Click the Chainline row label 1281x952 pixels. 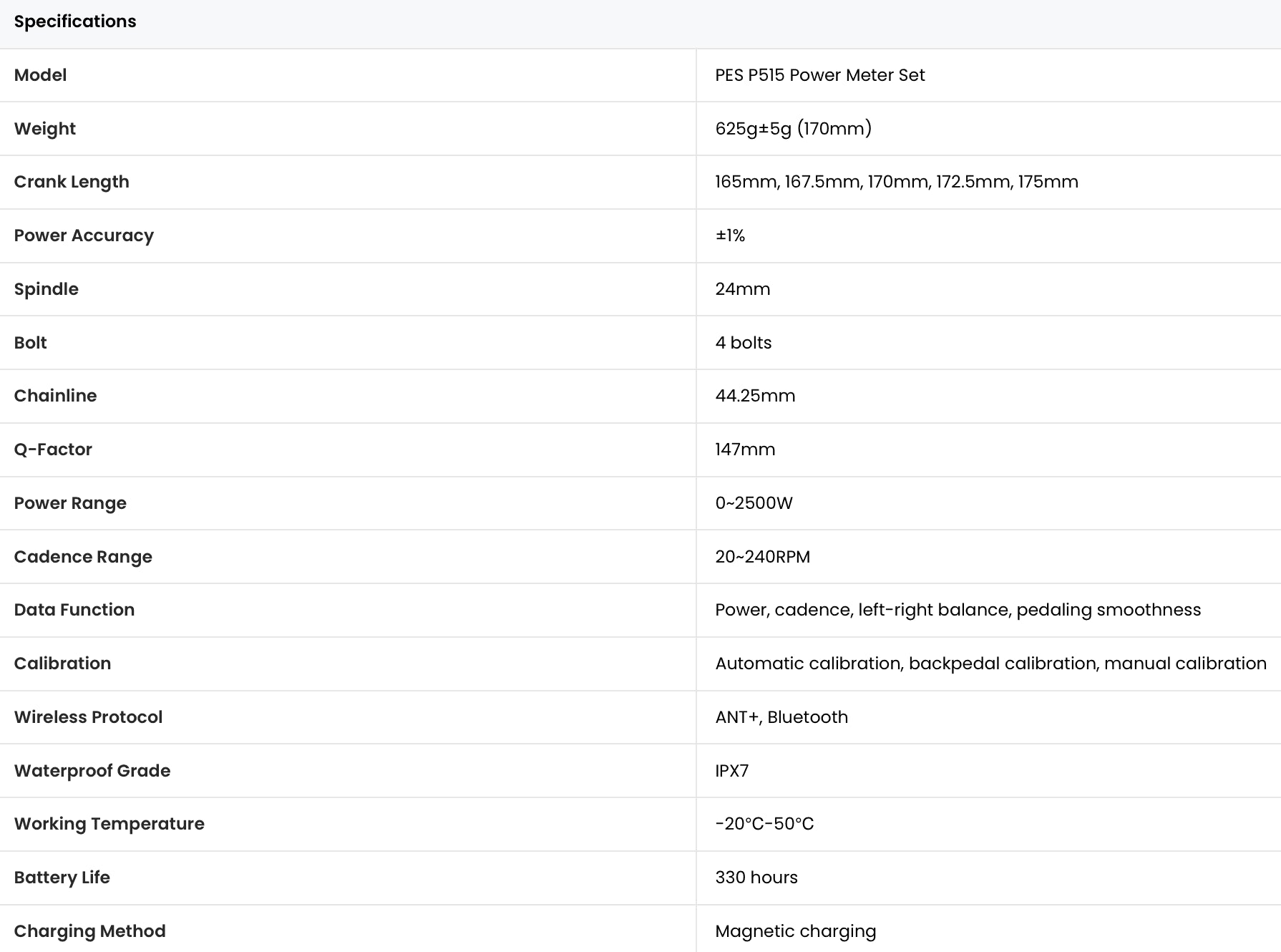55,396
